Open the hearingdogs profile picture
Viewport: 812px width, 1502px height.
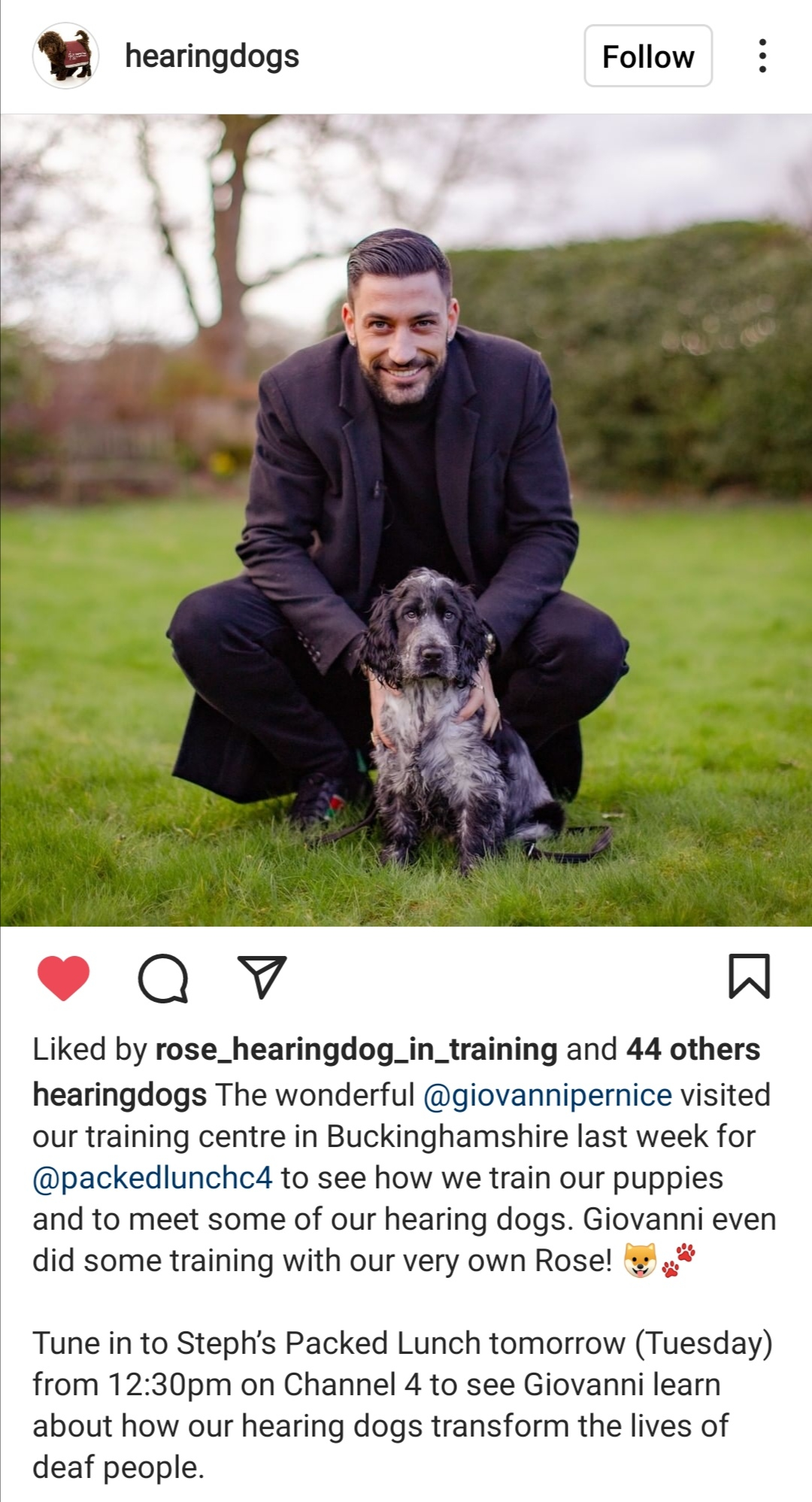coord(66,56)
